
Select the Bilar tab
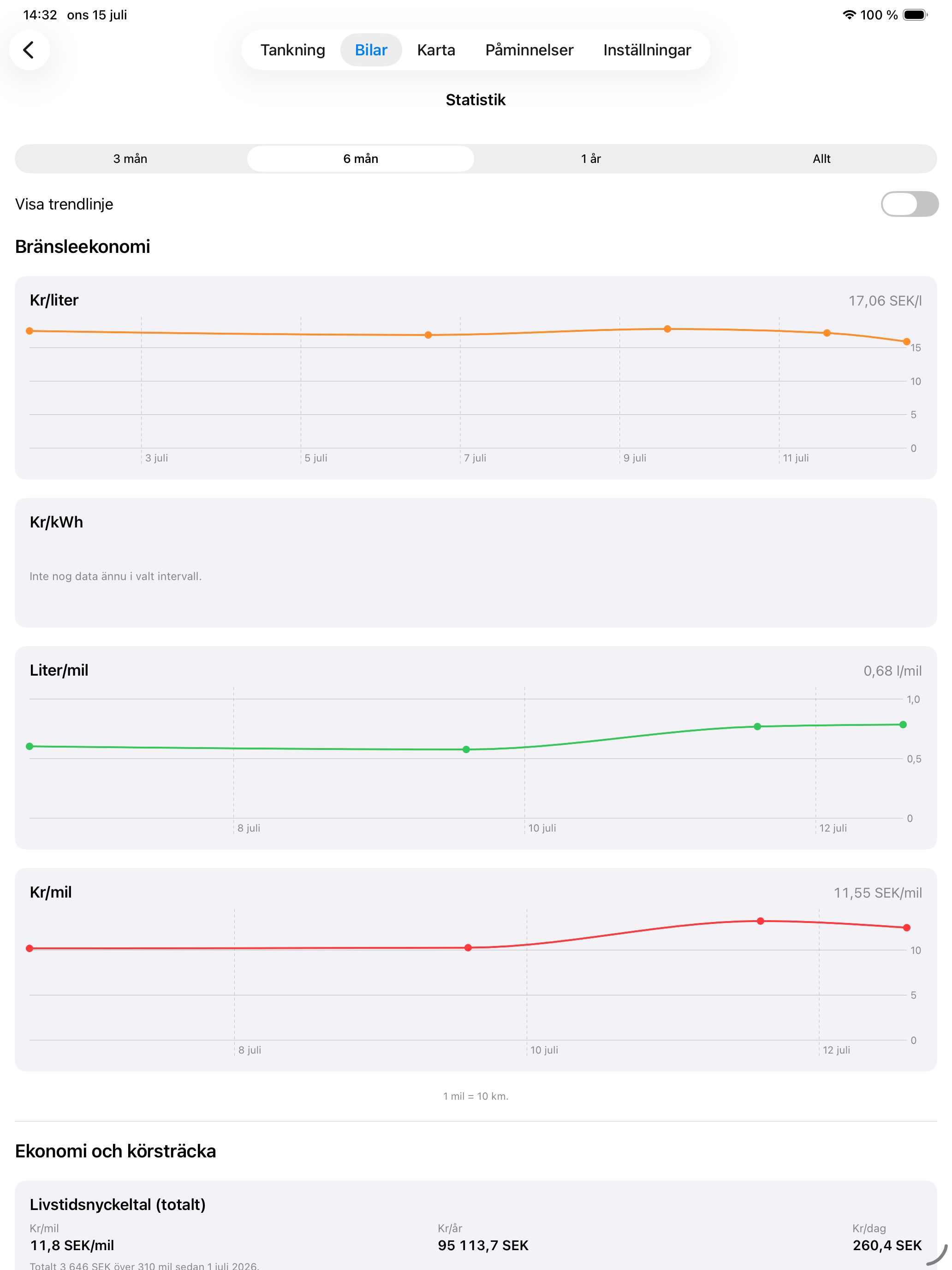(x=371, y=50)
